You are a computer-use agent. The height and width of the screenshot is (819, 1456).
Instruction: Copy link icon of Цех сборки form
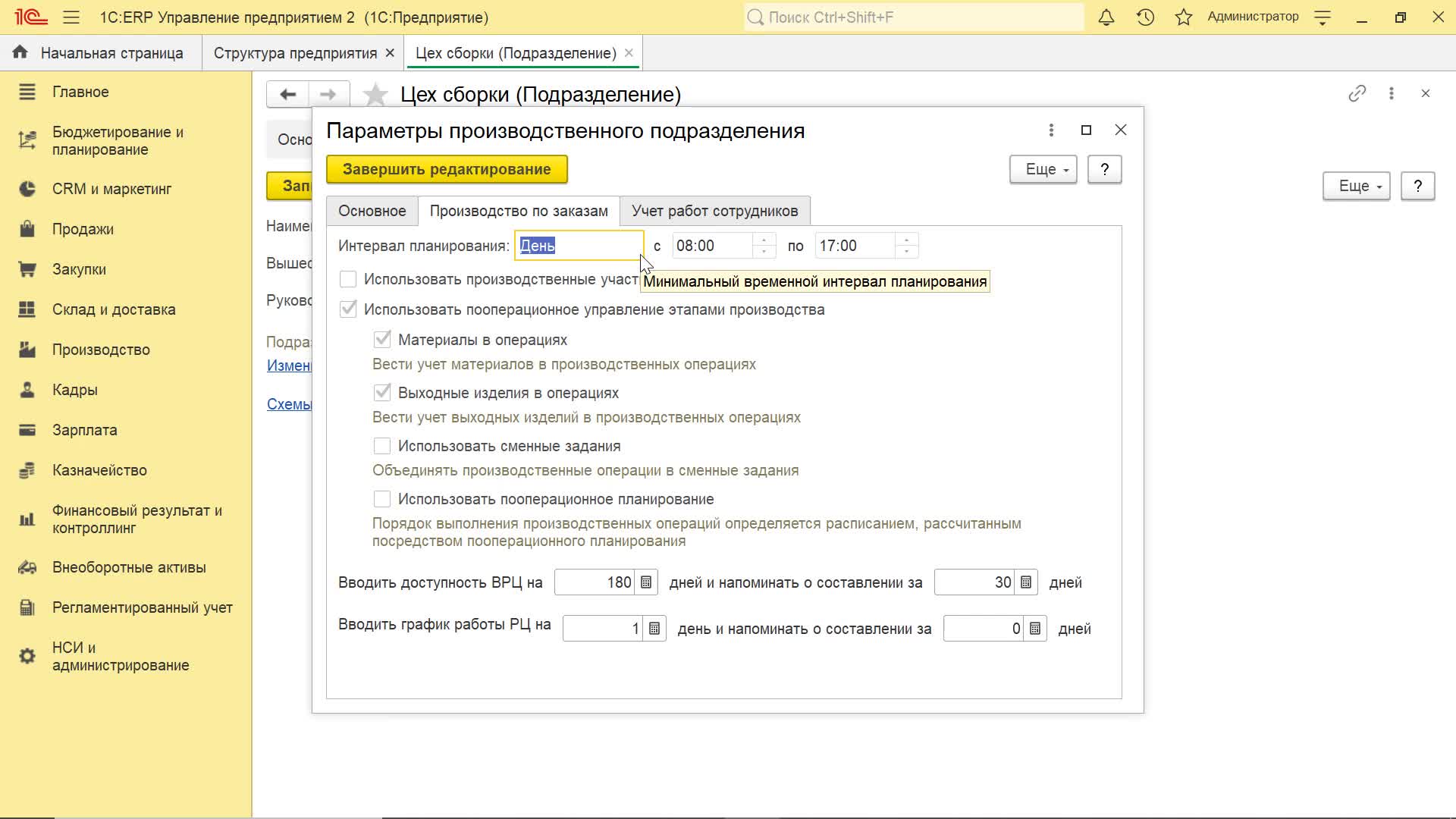[1357, 93]
